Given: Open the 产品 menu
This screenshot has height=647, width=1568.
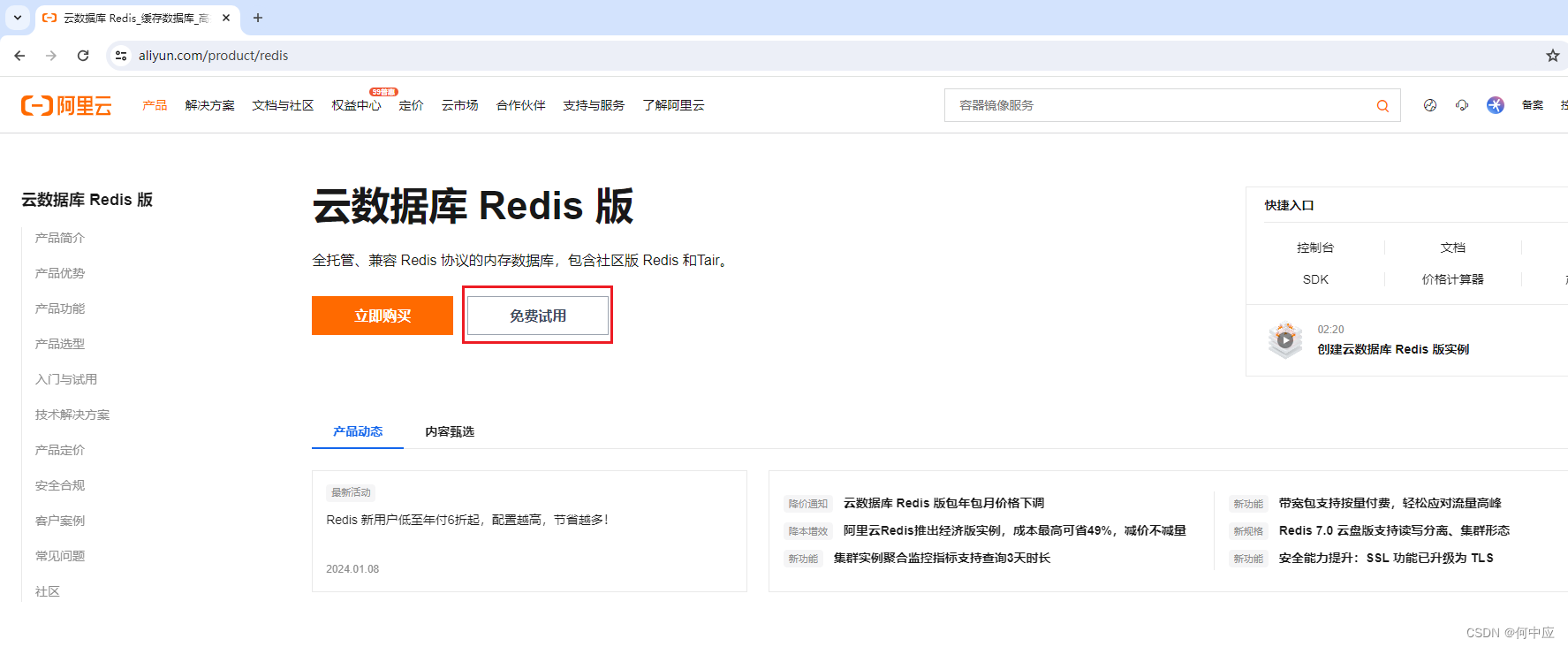Looking at the screenshot, I should (x=155, y=105).
